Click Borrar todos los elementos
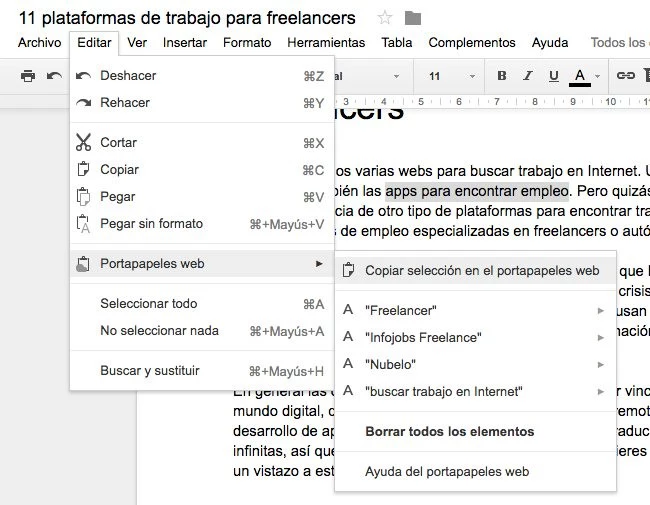Screen dimensions: 650x505 pyautogui.click(x=449, y=432)
